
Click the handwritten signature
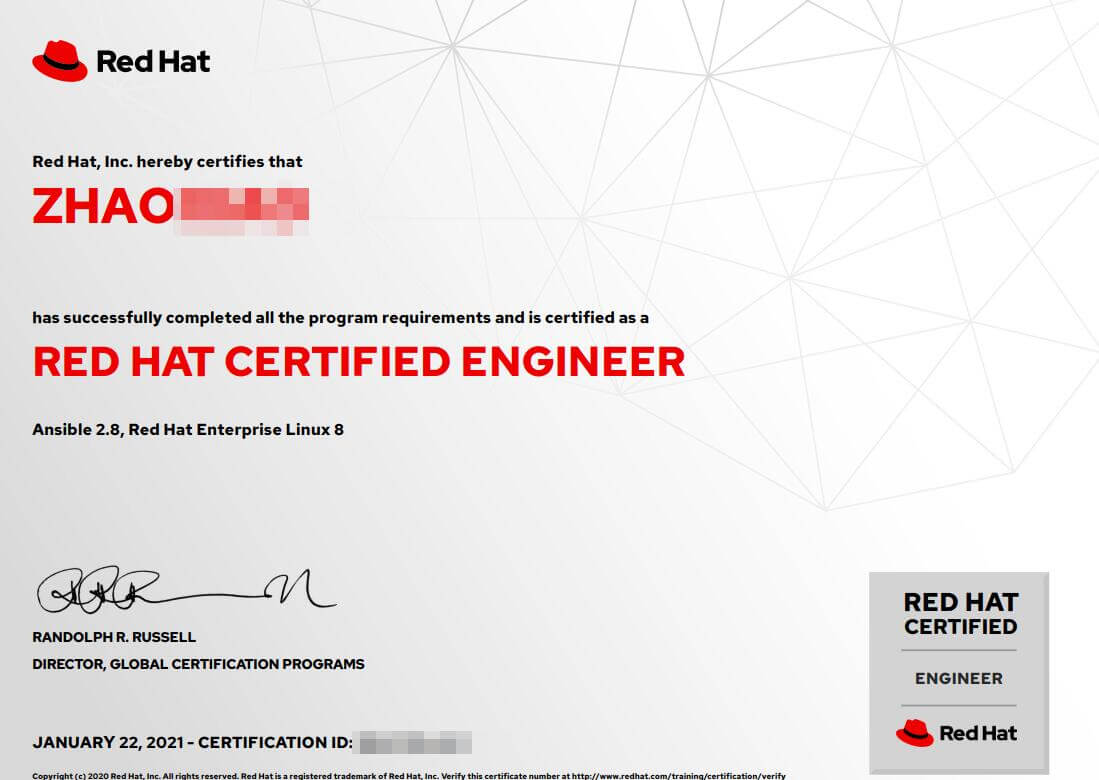186,589
